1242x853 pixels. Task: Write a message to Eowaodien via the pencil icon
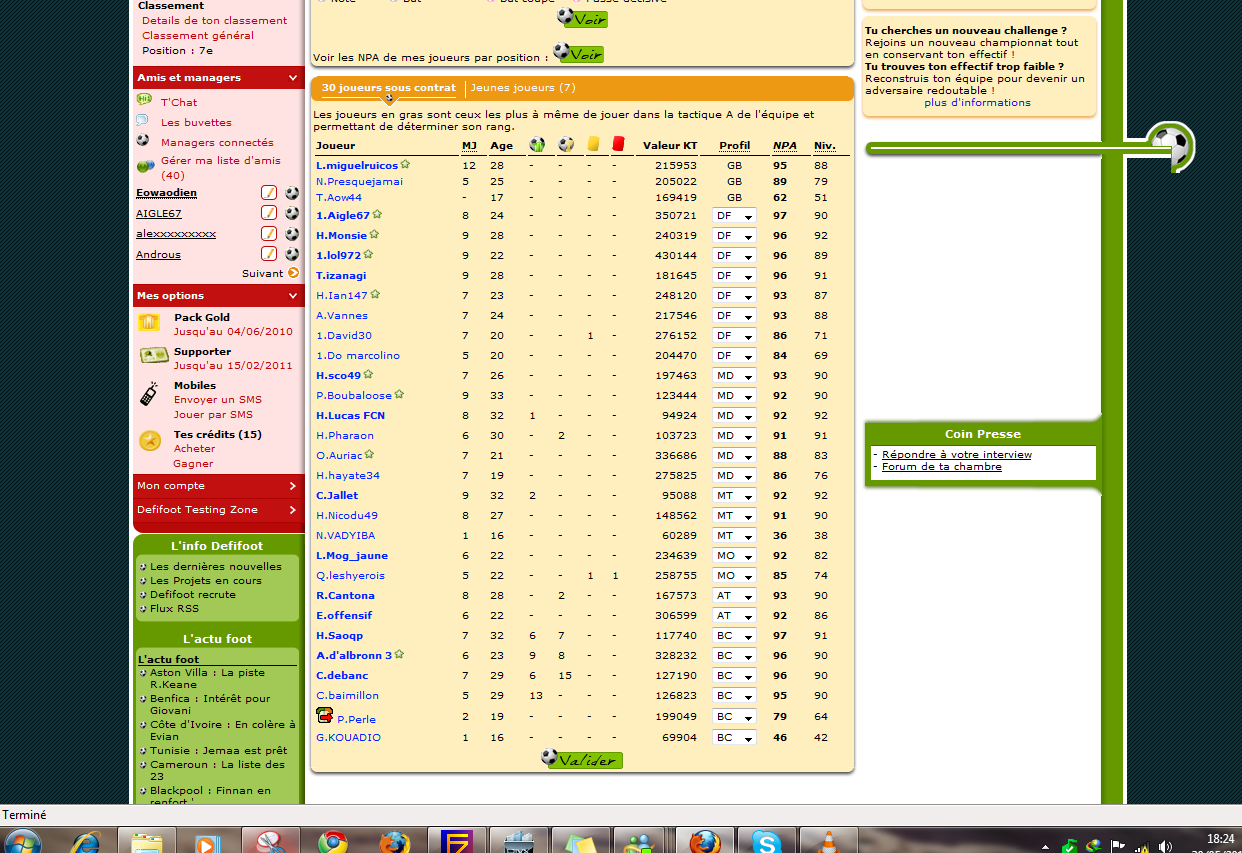(x=268, y=193)
